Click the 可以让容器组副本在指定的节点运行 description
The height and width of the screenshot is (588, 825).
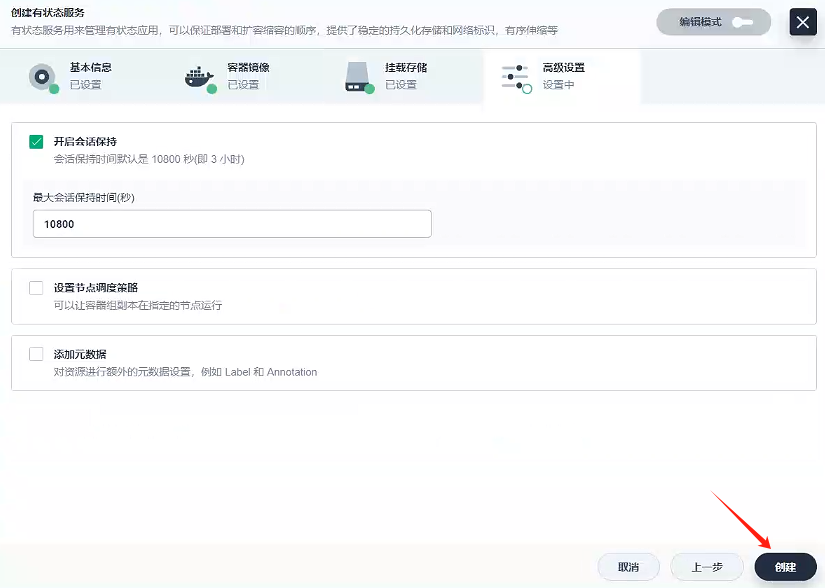point(138,305)
